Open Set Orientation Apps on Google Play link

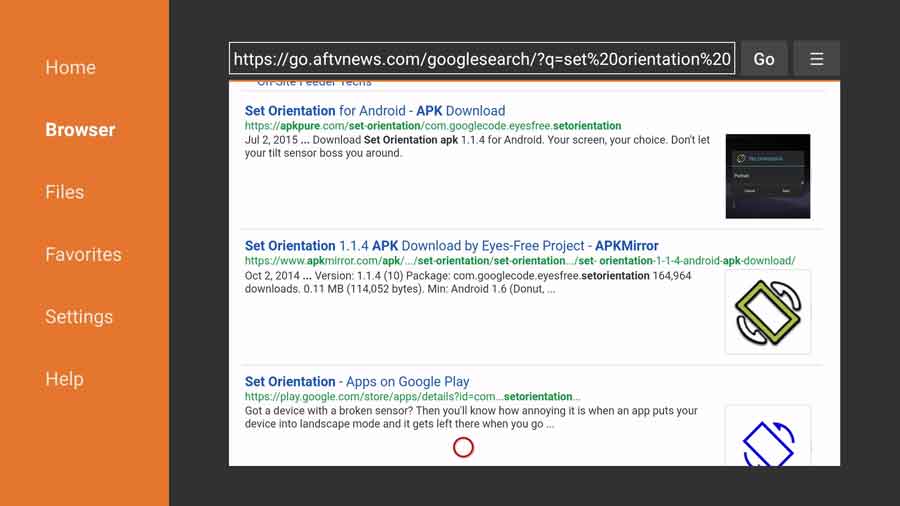(357, 382)
